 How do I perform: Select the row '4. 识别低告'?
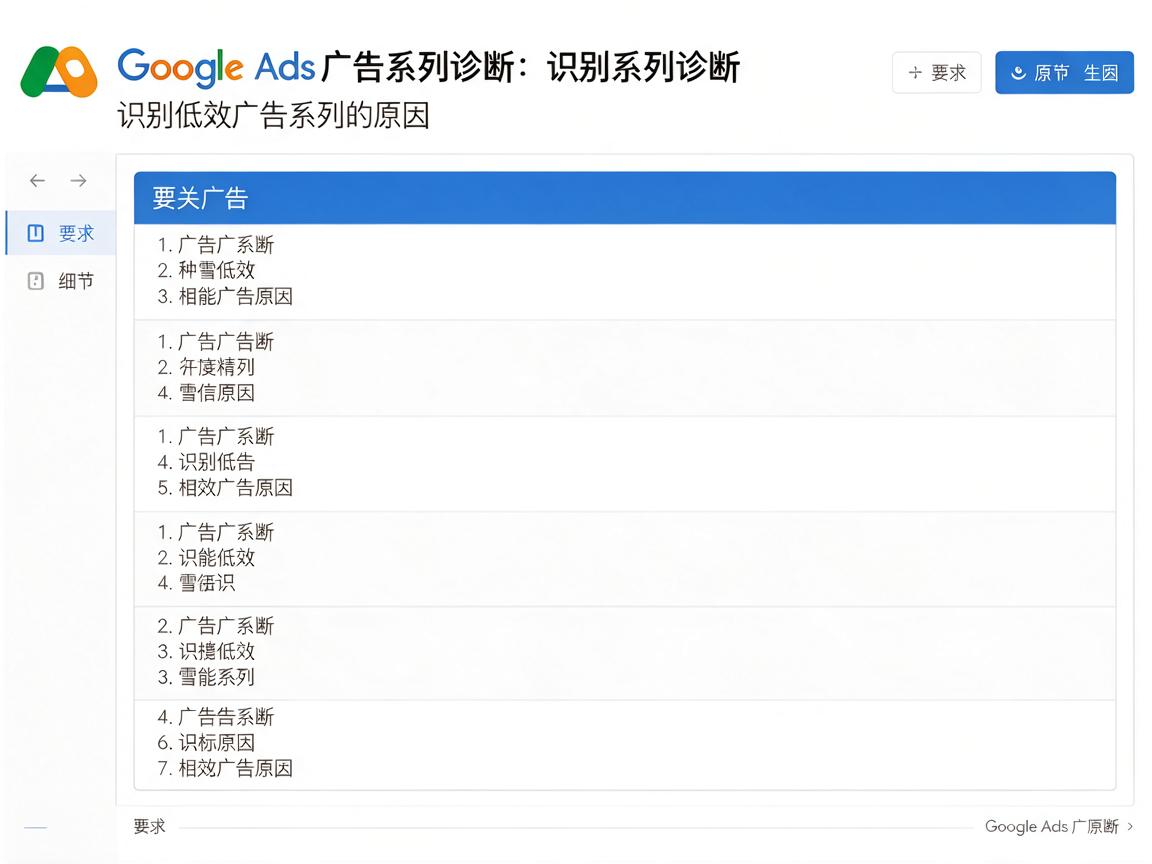pos(206,462)
